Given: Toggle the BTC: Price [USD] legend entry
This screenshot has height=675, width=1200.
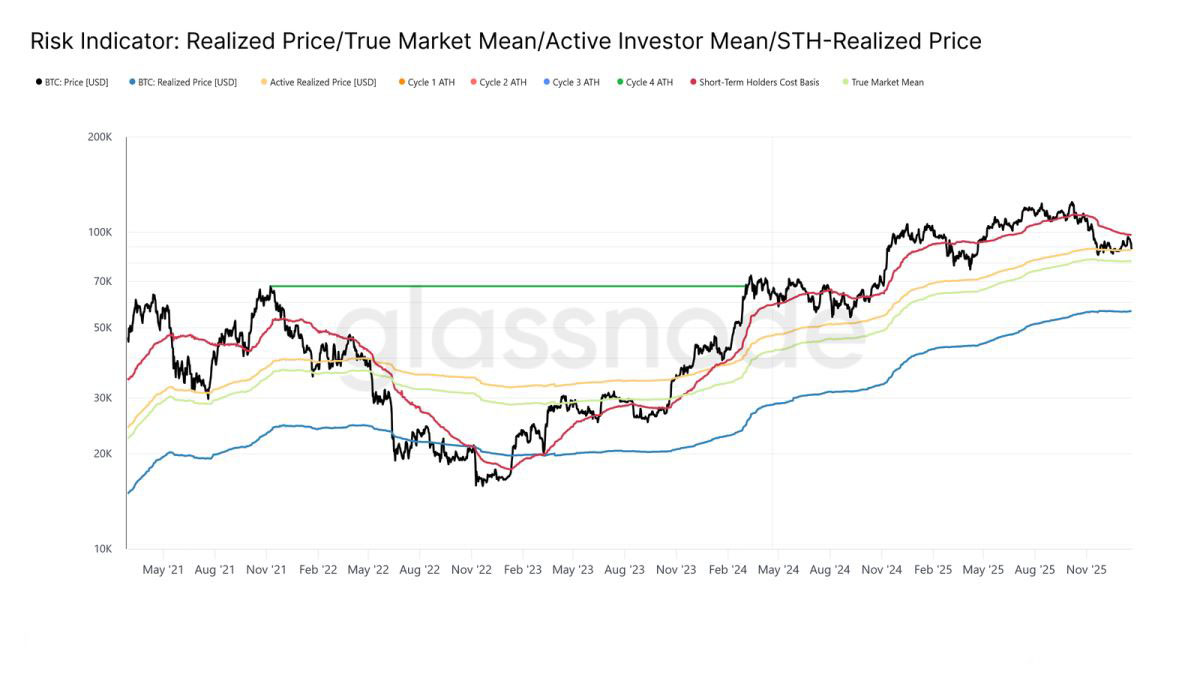Looking at the screenshot, I should 72,82.
